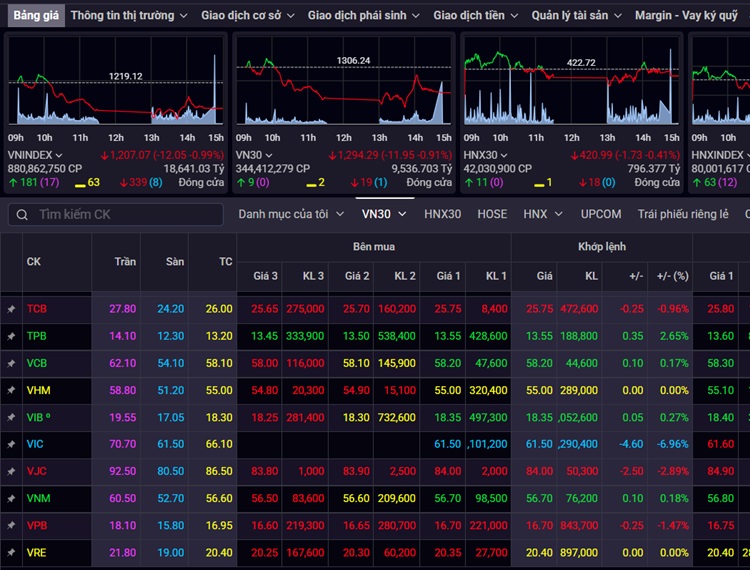Open the Bảng giá tab
The image size is (750, 570).
point(36,16)
